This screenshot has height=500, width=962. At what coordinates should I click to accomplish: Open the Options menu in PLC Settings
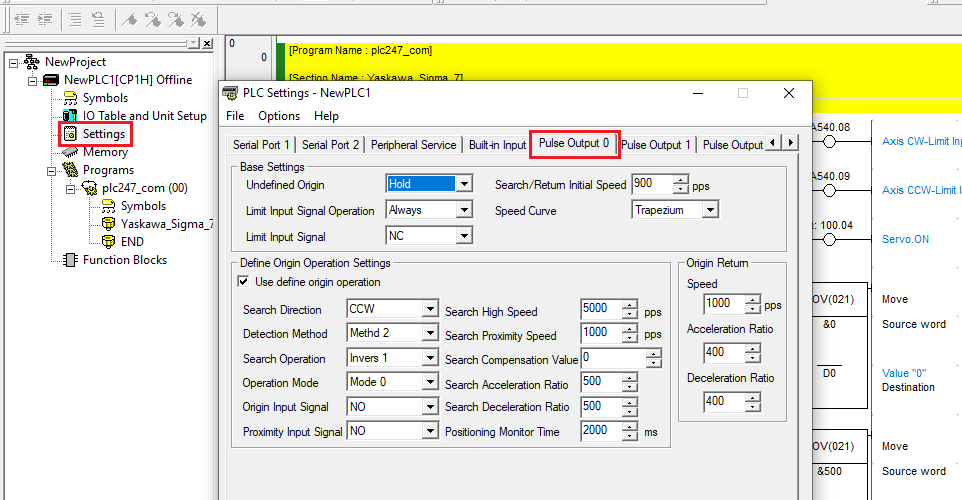[279, 116]
